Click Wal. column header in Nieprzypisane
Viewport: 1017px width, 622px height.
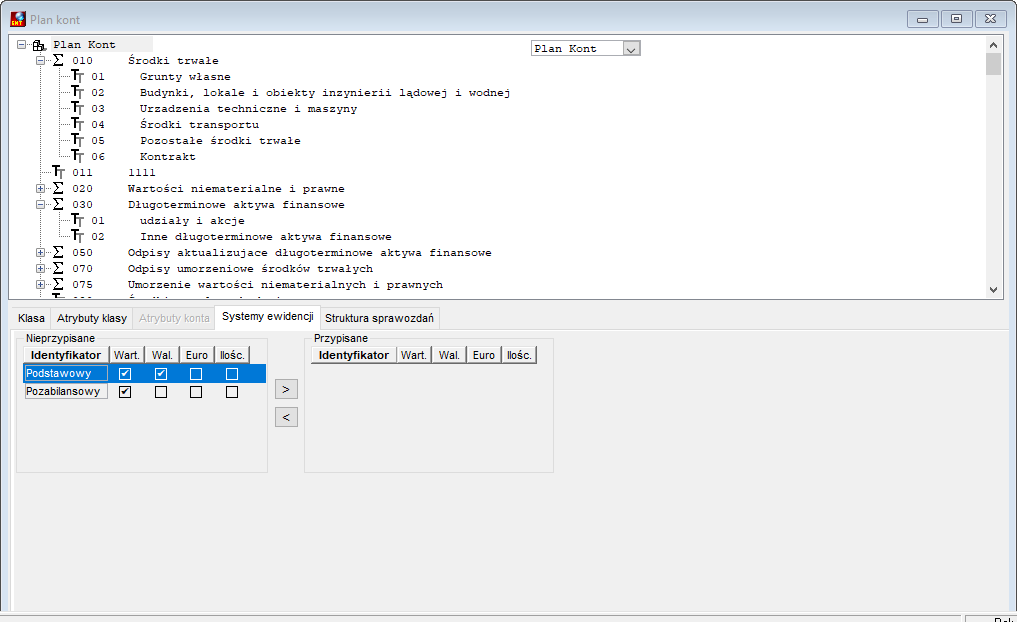(162, 355)
